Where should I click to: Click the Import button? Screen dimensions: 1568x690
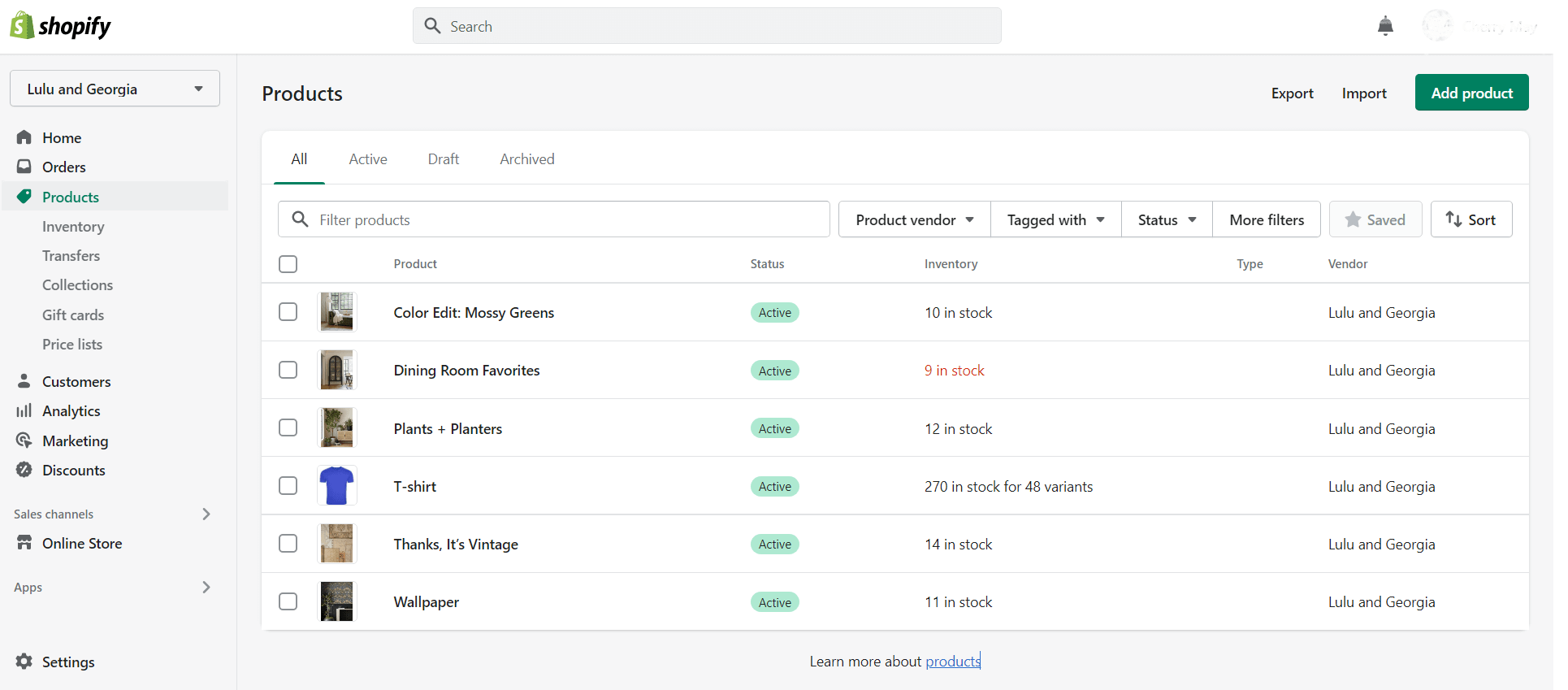pos(1364,93)
